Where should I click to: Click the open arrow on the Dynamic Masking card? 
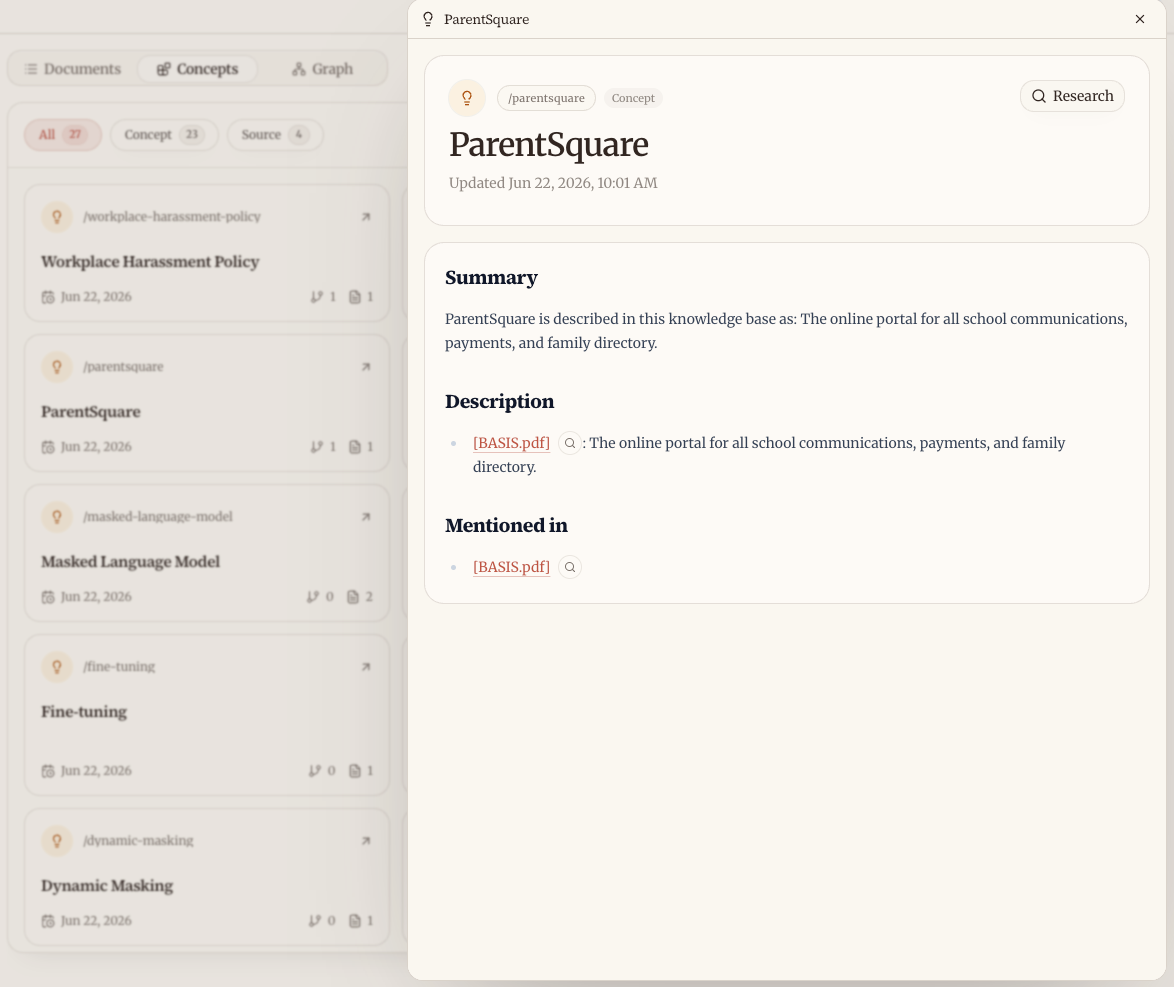pyautogui.click(x=366, y=840)
